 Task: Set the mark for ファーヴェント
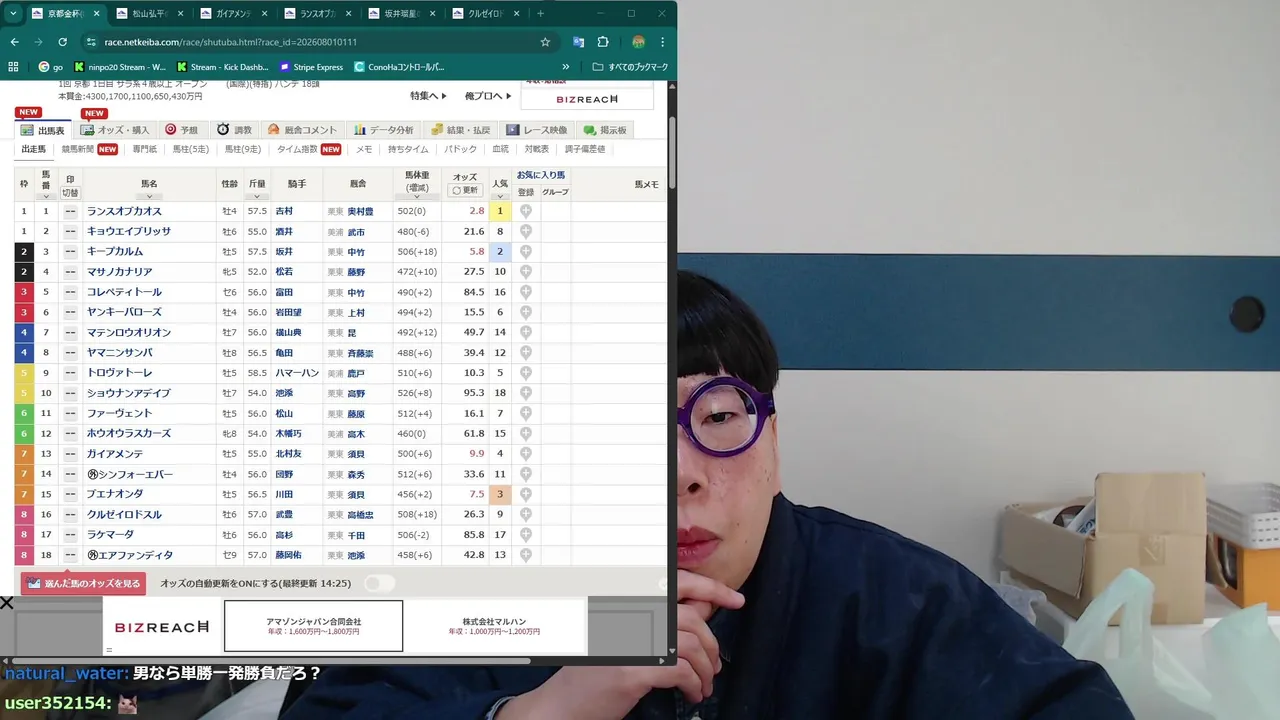[70, 413]
